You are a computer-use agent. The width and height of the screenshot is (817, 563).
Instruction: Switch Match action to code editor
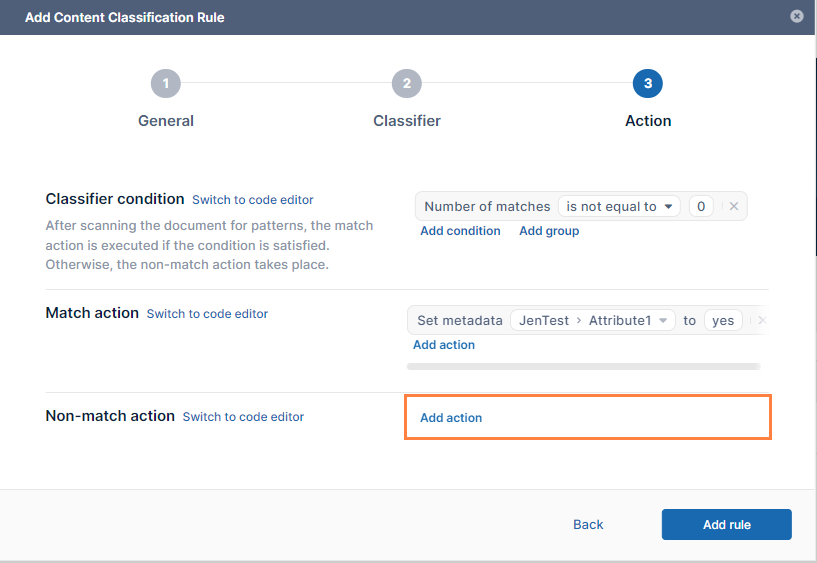coord(207,314)
